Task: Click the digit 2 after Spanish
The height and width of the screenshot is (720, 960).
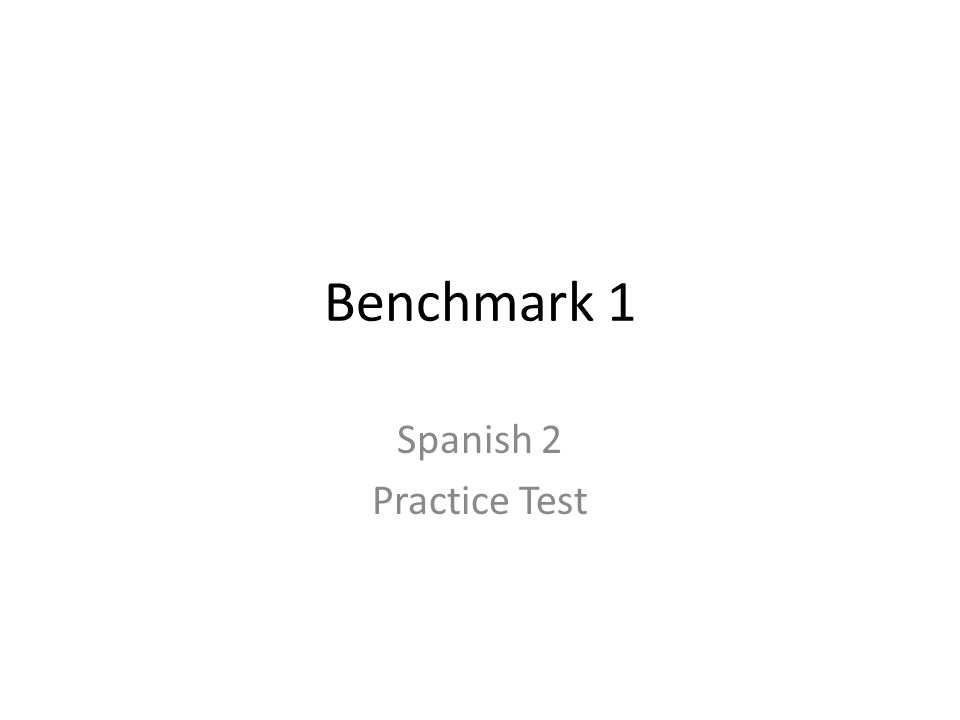Action: pos(551,440)
